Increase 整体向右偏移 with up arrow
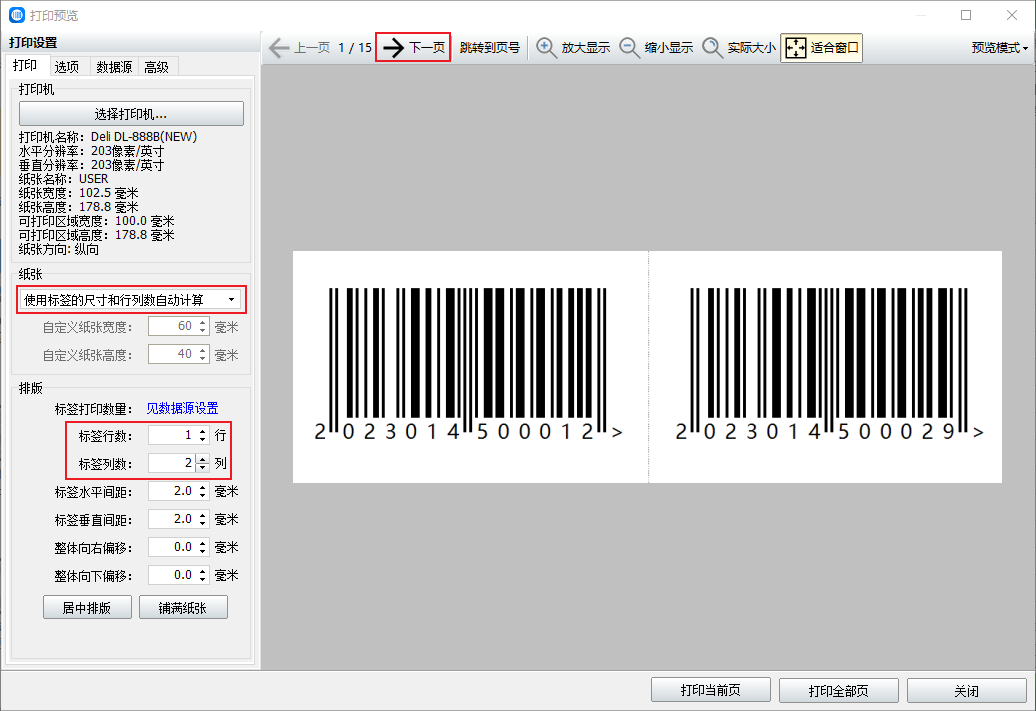The image size is (1036, 711). coord(203,543)
